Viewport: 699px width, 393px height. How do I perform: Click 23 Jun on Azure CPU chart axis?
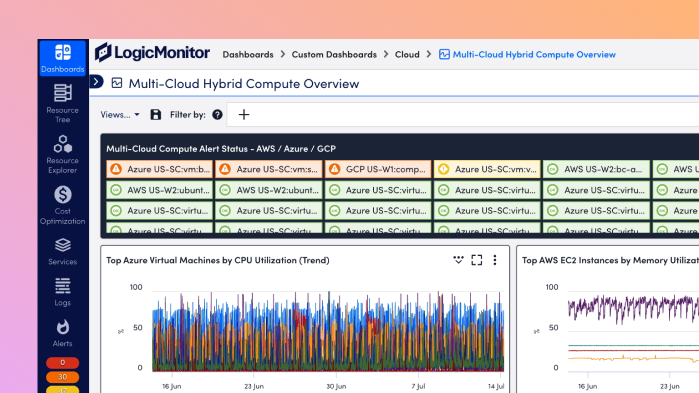(x=254, y=386)
